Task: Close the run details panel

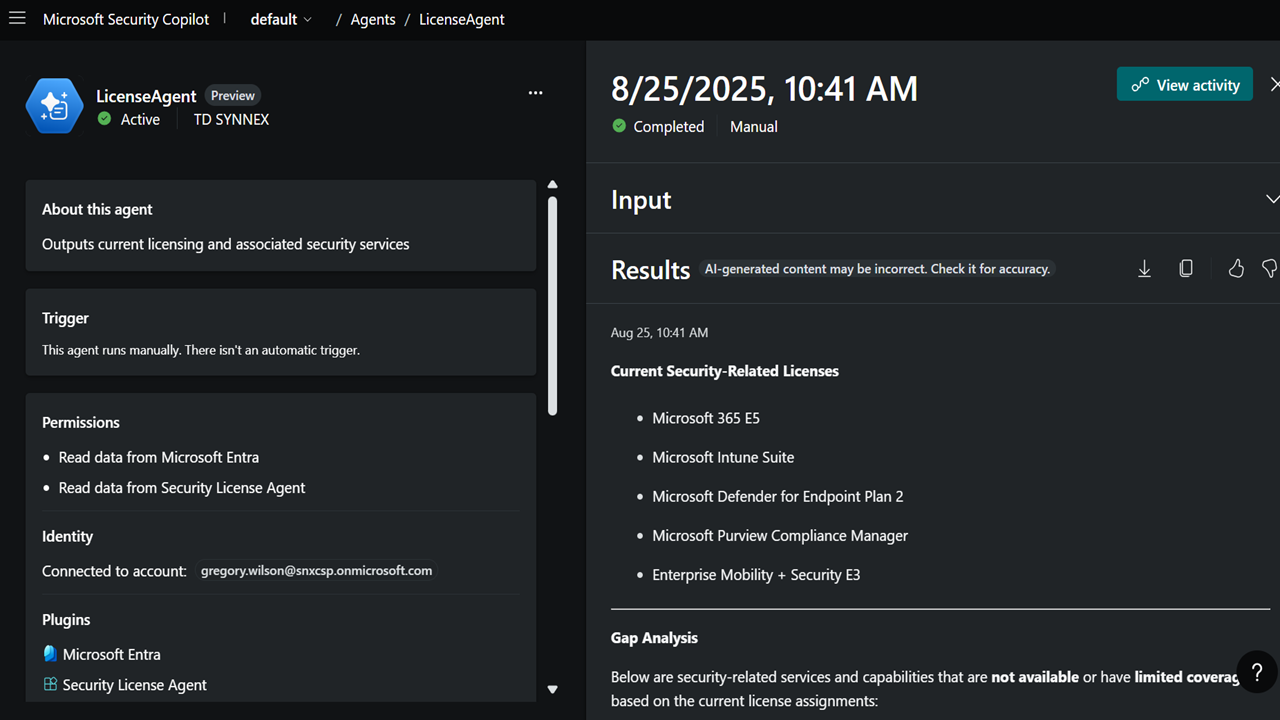Action: [1273, 85]
